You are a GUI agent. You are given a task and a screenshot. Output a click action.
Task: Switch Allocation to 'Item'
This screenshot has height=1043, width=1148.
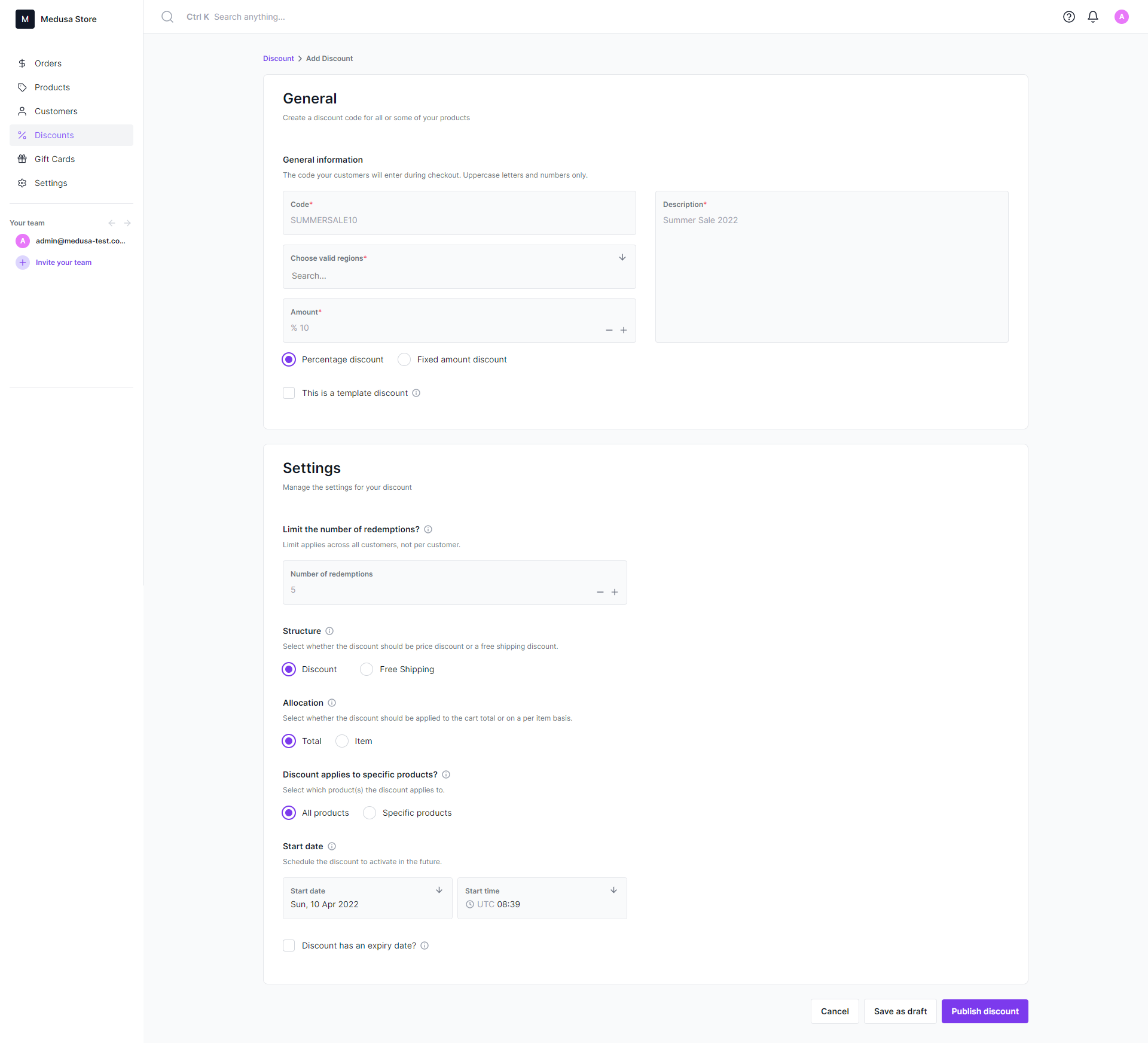point(341,741)
